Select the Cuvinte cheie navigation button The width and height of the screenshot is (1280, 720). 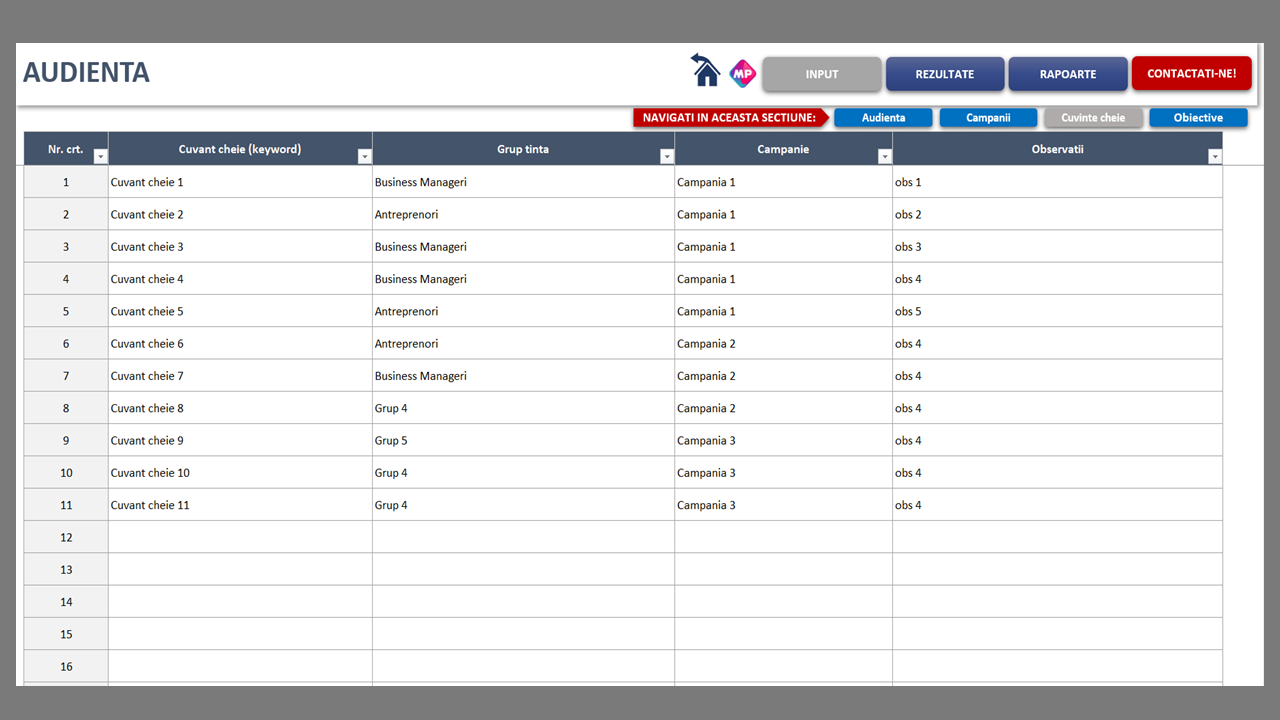coord(1093,118)
